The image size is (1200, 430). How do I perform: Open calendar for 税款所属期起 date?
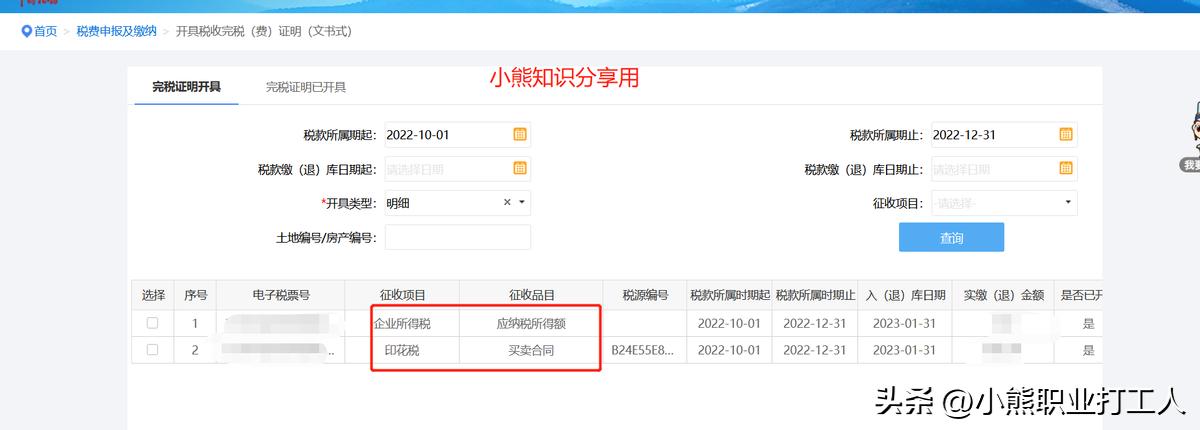click(x=520, y=134)
